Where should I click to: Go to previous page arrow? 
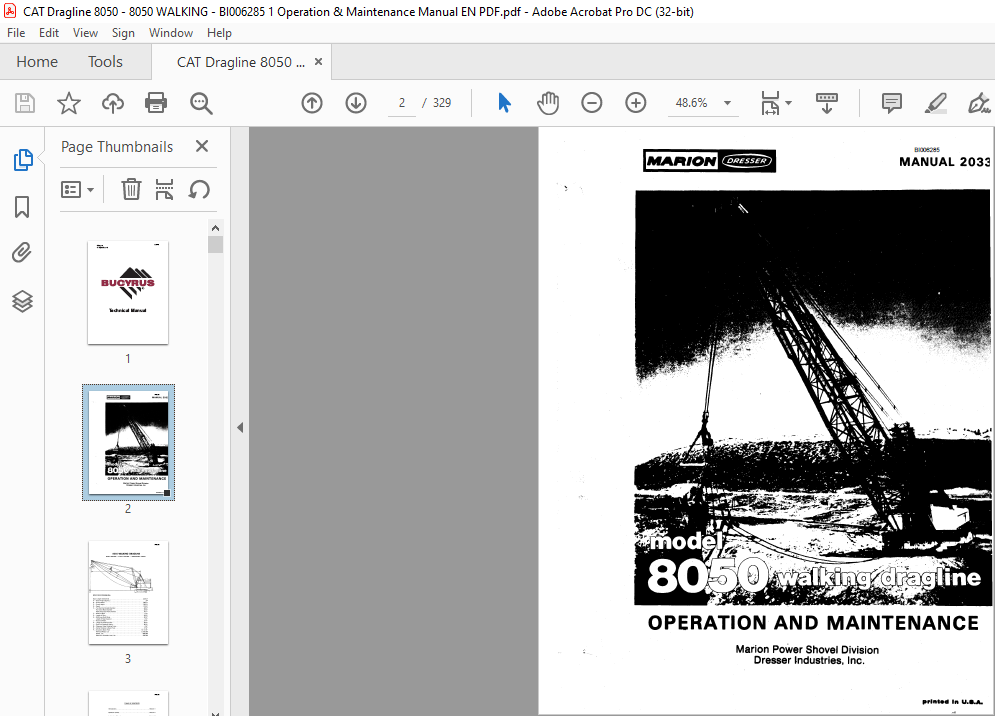point(312,103)
